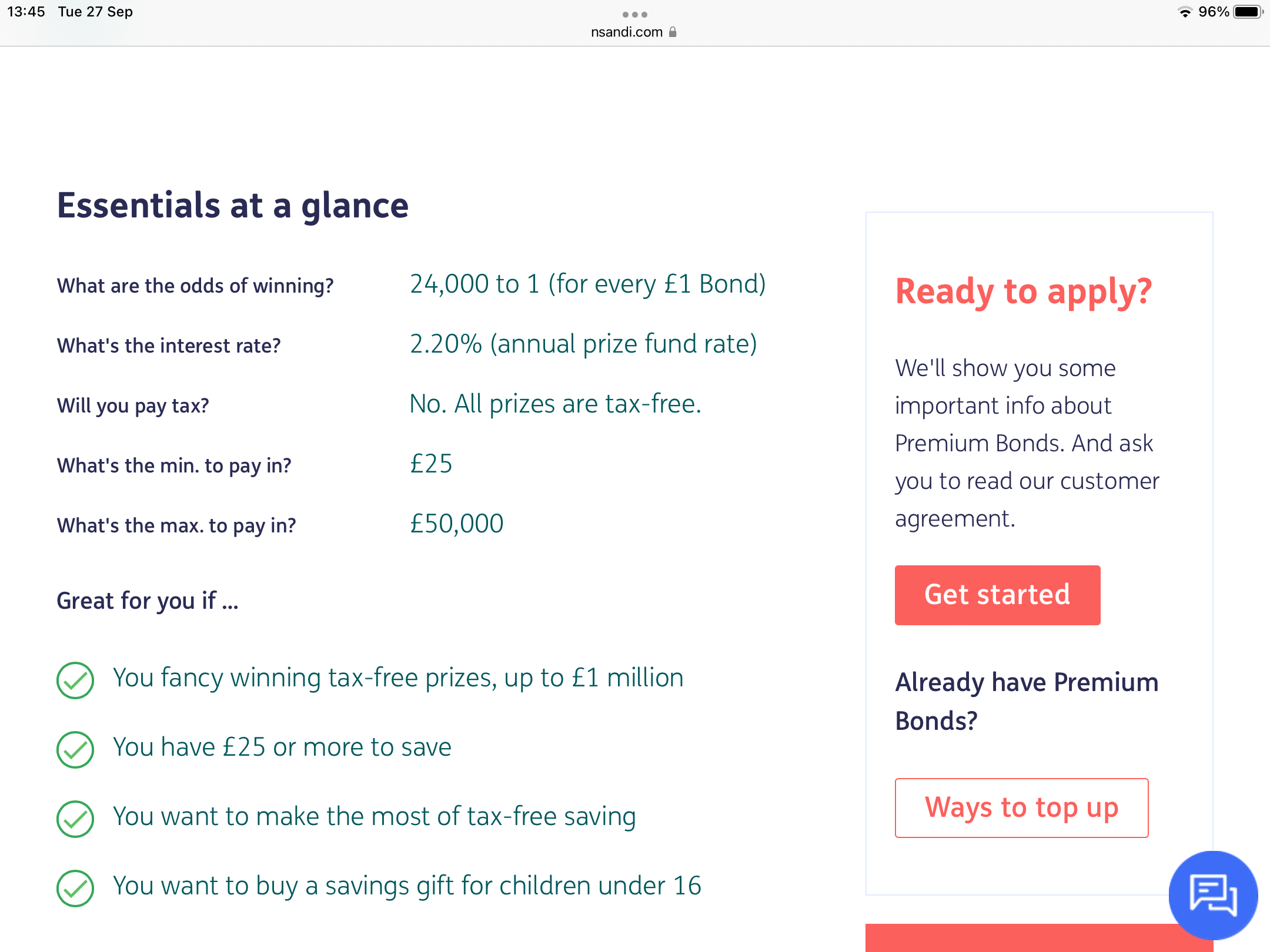Viewport: 1270px width, 952px height.
Task: Tap the Wi-Fi status icon
Action: (1185, 12)
